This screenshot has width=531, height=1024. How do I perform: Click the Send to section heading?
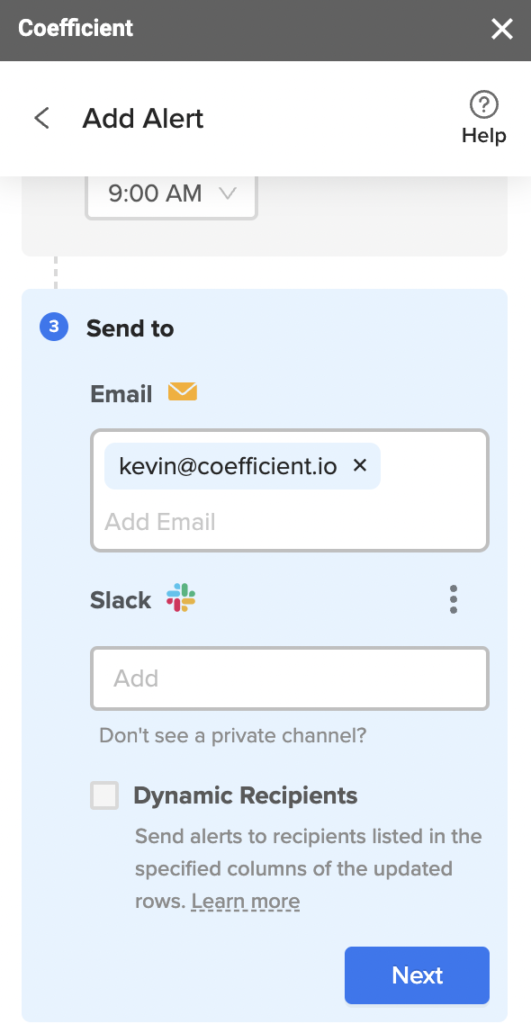pyautogui.click(x=130, y=328)
